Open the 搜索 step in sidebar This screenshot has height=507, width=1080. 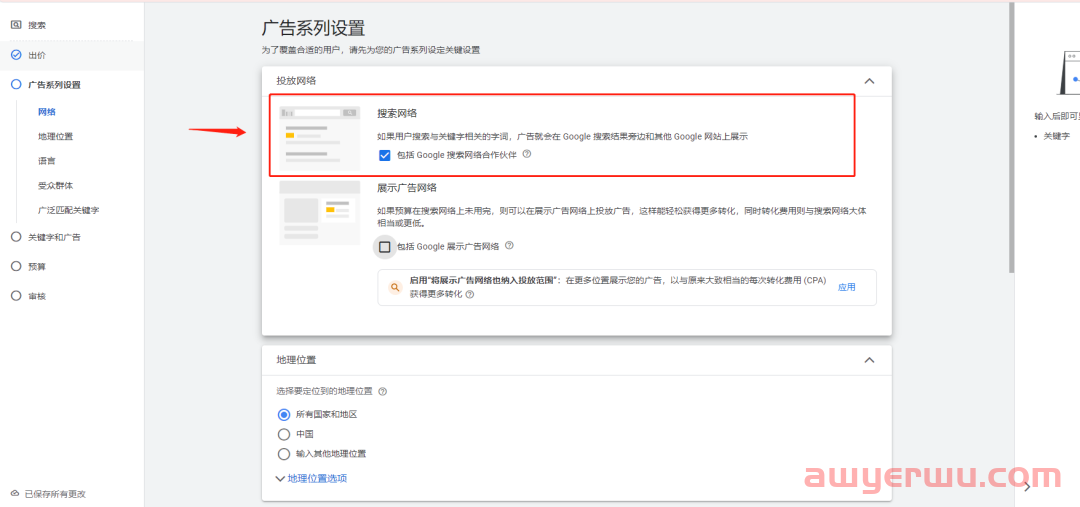click(x=37, y=25)
